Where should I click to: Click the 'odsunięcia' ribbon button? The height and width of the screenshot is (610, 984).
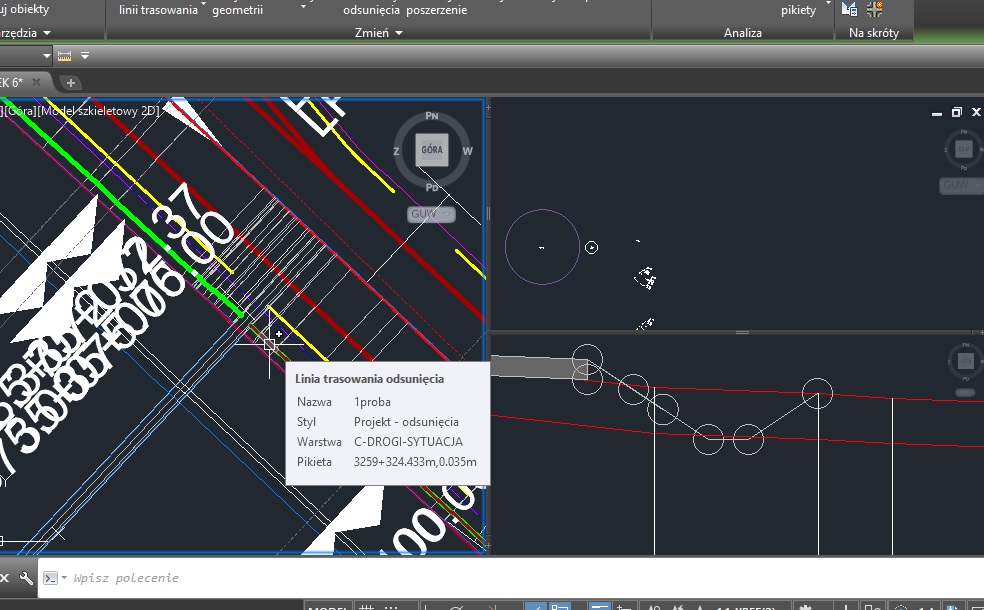click(x=371, y=10)
